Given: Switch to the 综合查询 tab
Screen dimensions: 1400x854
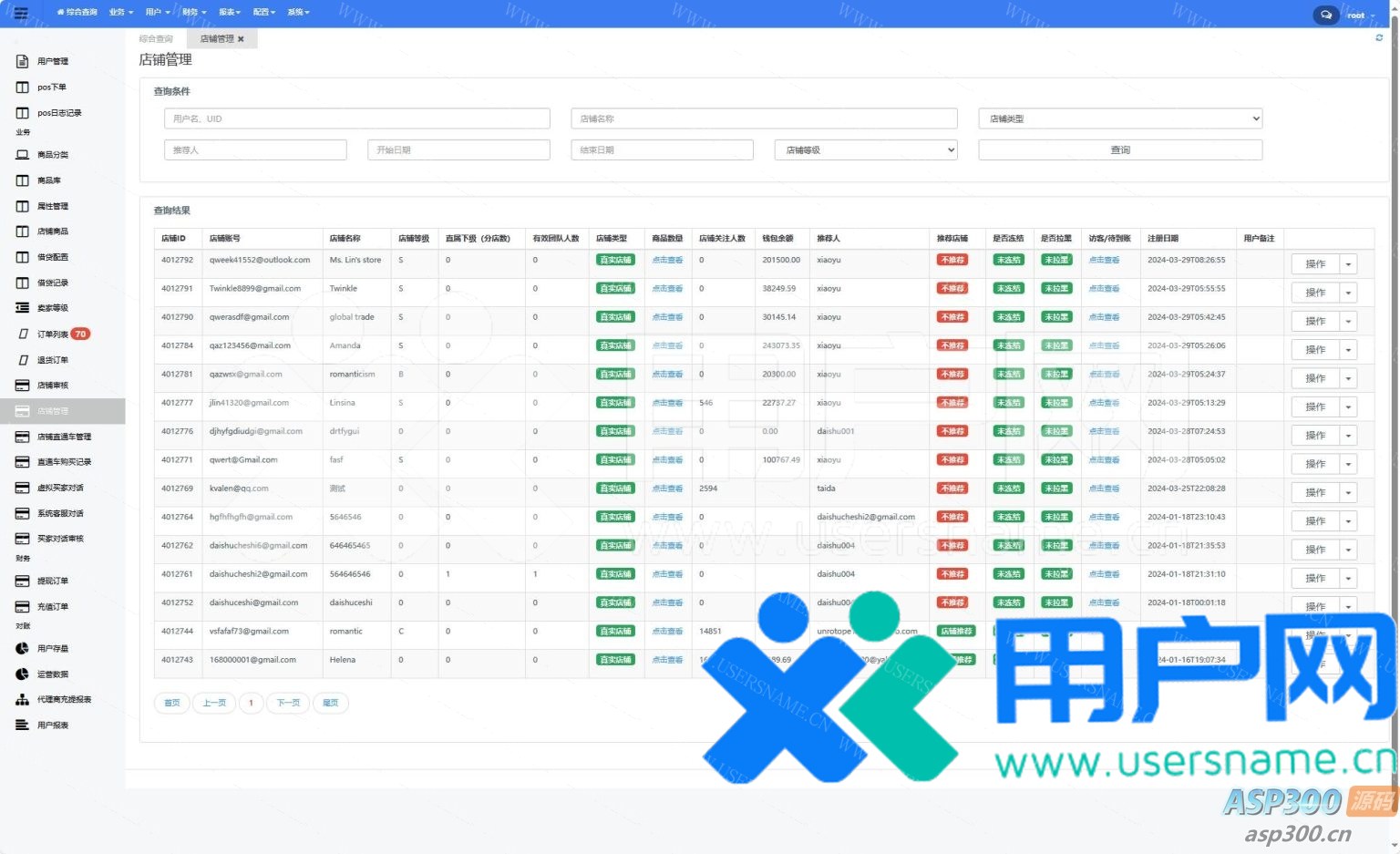Looking at the screenshot, I should pyautogui.click(x=156, y=39).
